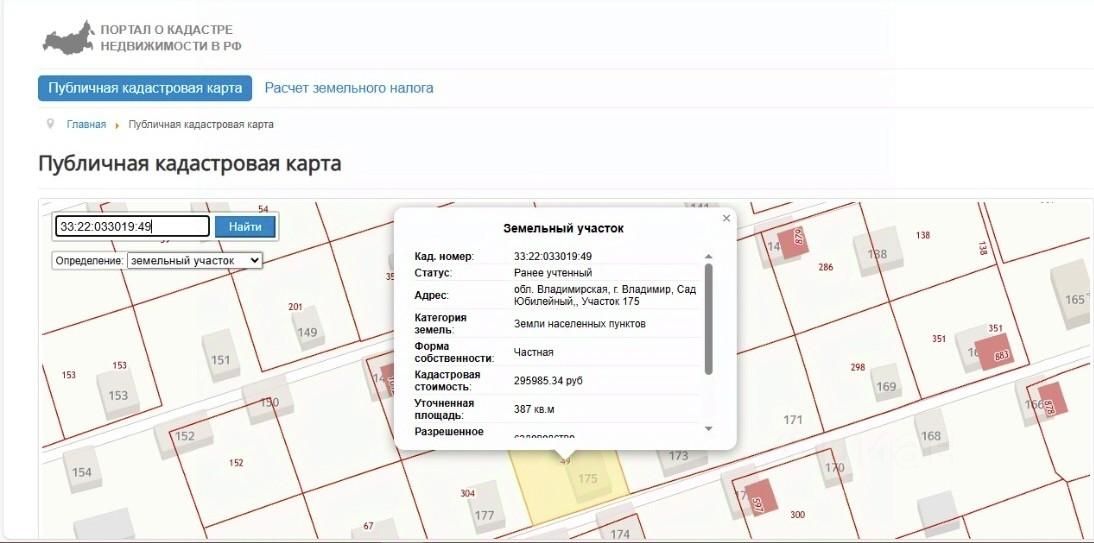Click the red building labeled 879
The image size is (1094, 543).
(792, 243)
